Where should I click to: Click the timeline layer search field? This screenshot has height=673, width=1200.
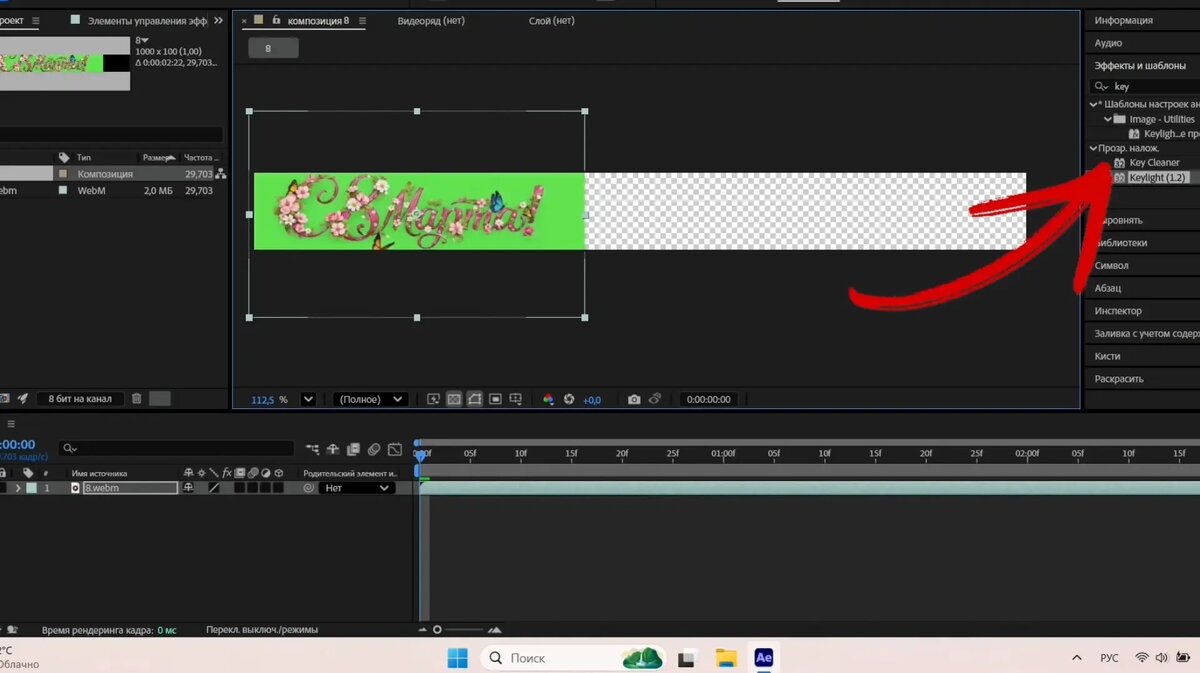click(x=175, y=449)
